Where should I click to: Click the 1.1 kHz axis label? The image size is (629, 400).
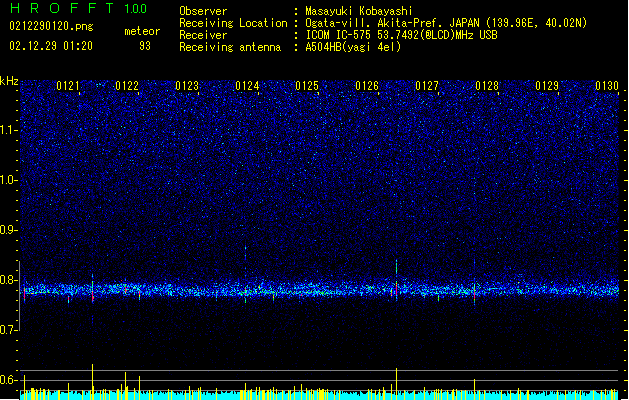click(x=9, y=130)
